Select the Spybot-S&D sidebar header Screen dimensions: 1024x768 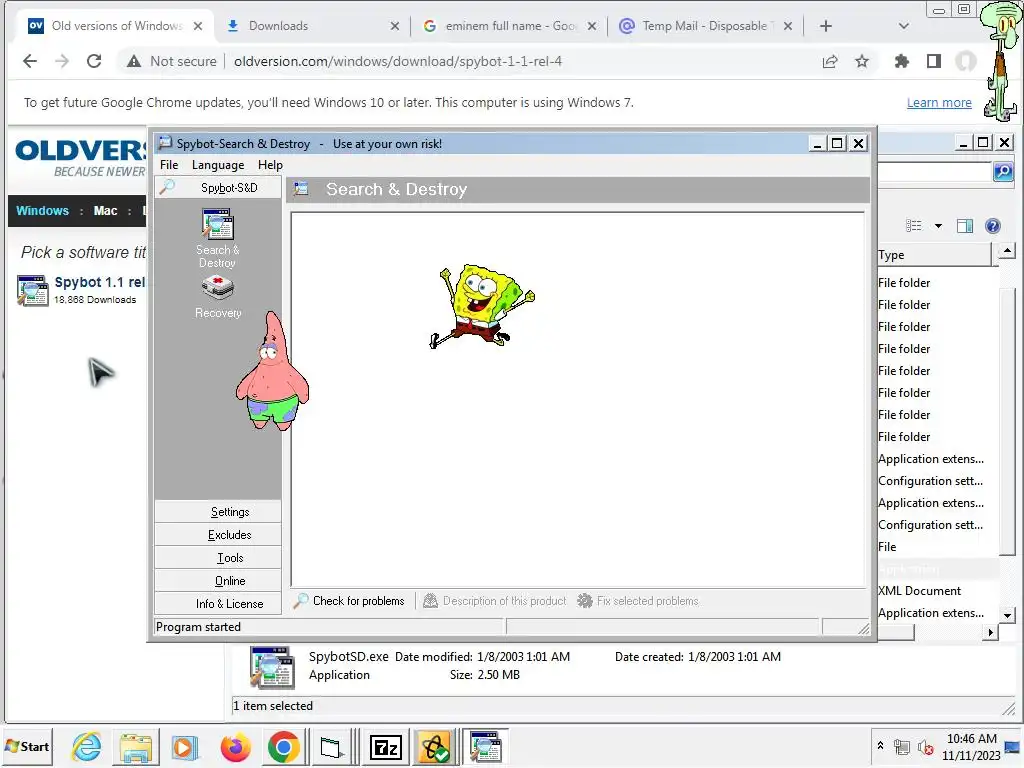click(x=218, y=187)
